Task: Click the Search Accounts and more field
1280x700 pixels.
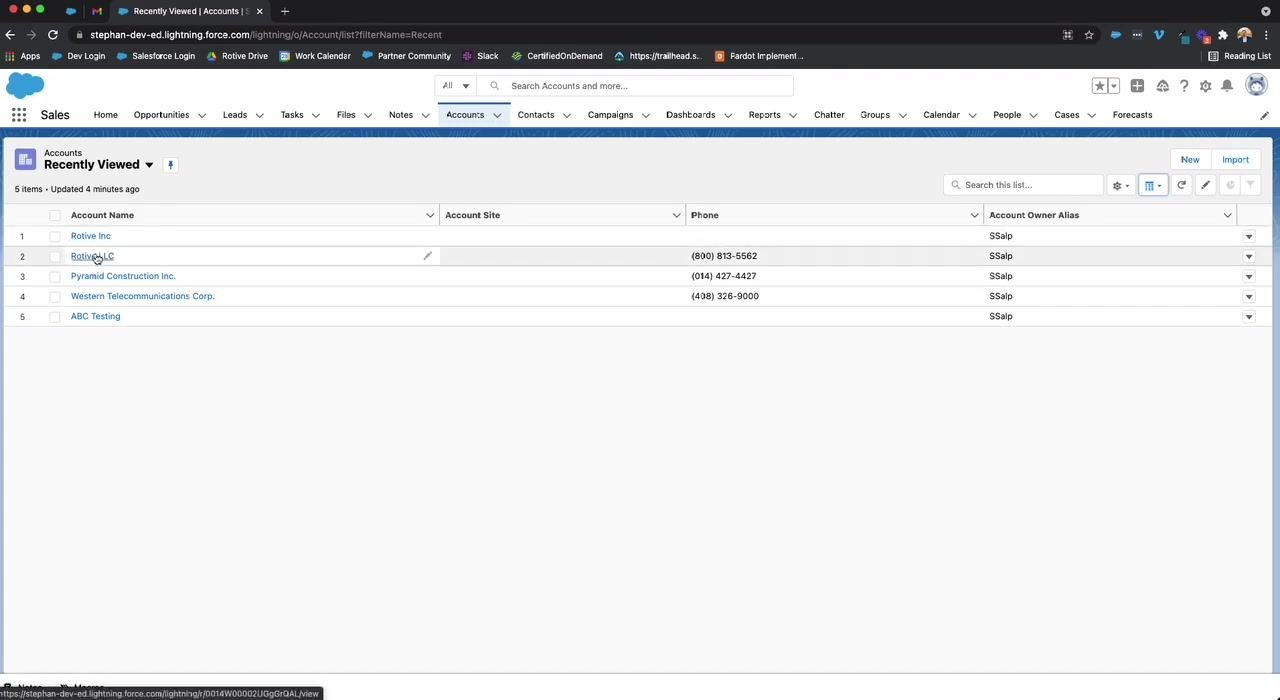Action: (x=635, y=86)
